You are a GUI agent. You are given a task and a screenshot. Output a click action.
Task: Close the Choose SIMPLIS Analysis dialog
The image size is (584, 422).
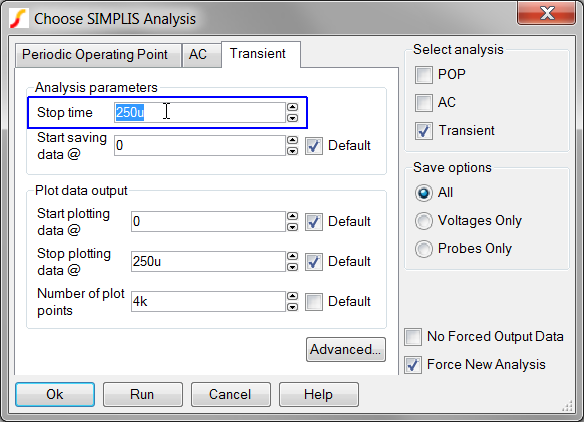pyautogui.click(x=547, y=13)
